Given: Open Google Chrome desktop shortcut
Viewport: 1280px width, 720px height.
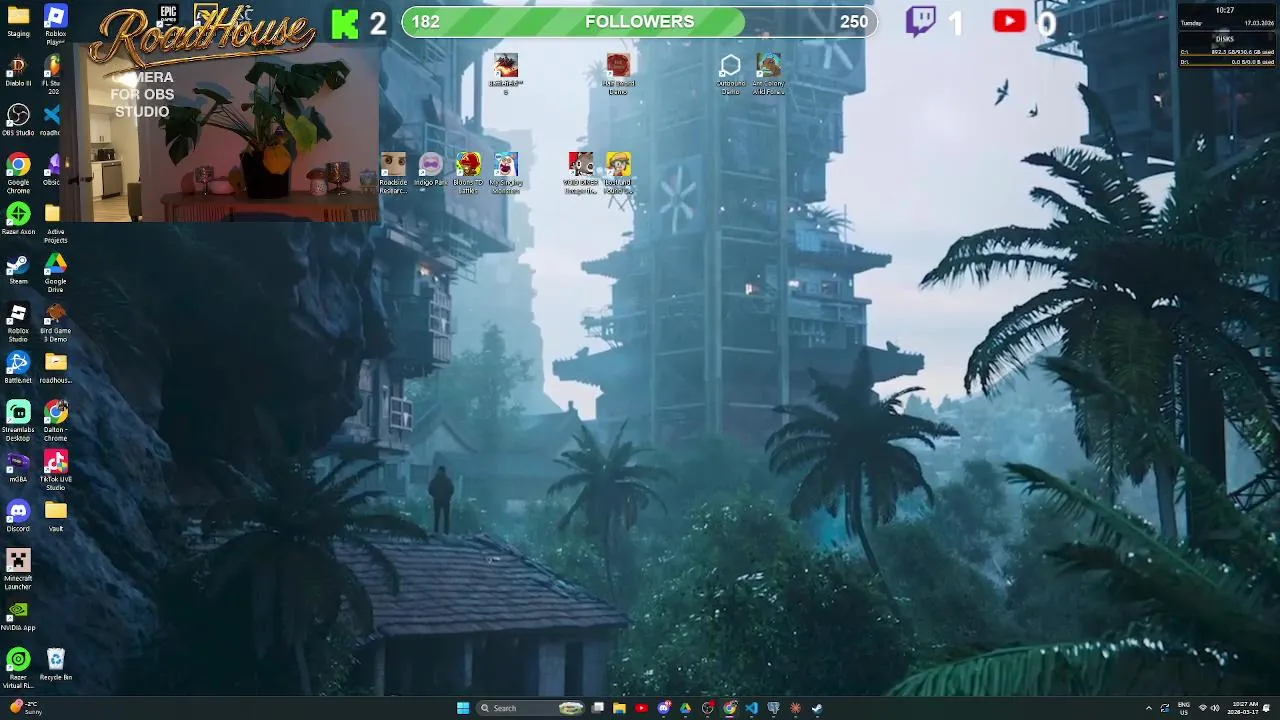Looking at the screenshot, I should (18, 171).
